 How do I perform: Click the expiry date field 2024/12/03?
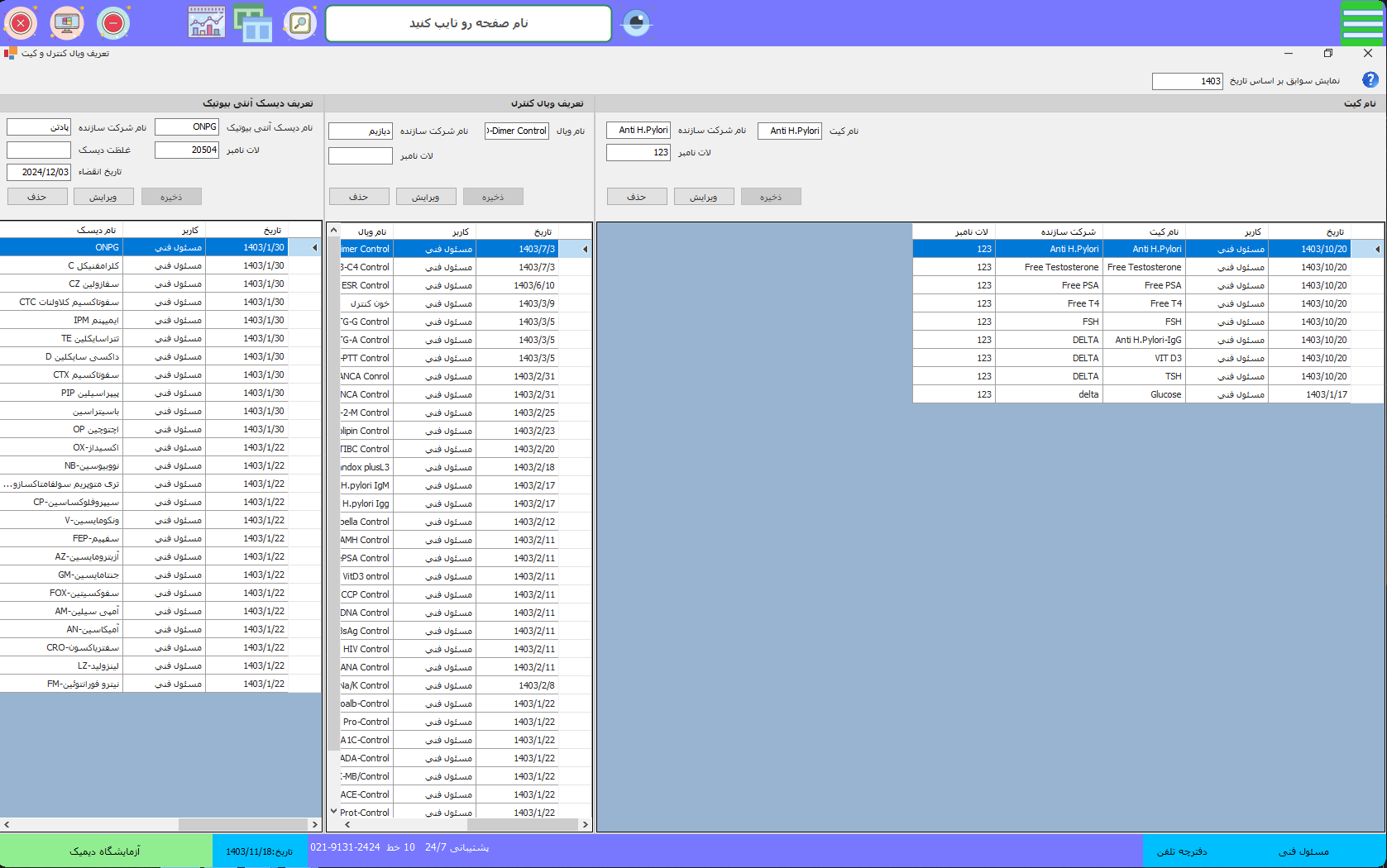(x=39, y=172)
